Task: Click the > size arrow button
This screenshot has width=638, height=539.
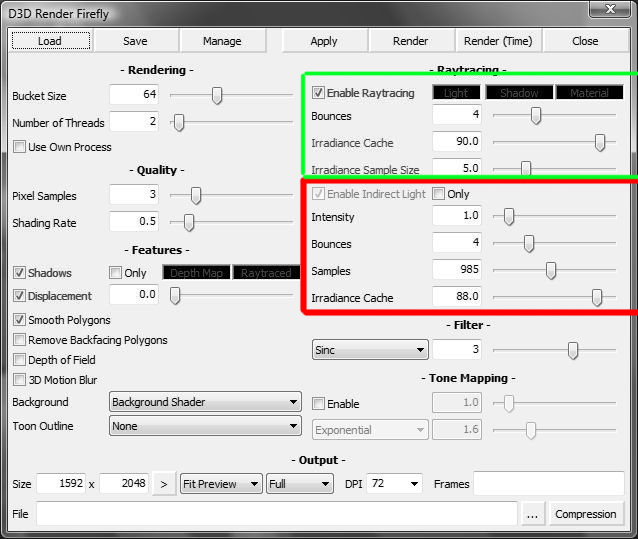Action: pyautogui.click(x=164, y=484)
